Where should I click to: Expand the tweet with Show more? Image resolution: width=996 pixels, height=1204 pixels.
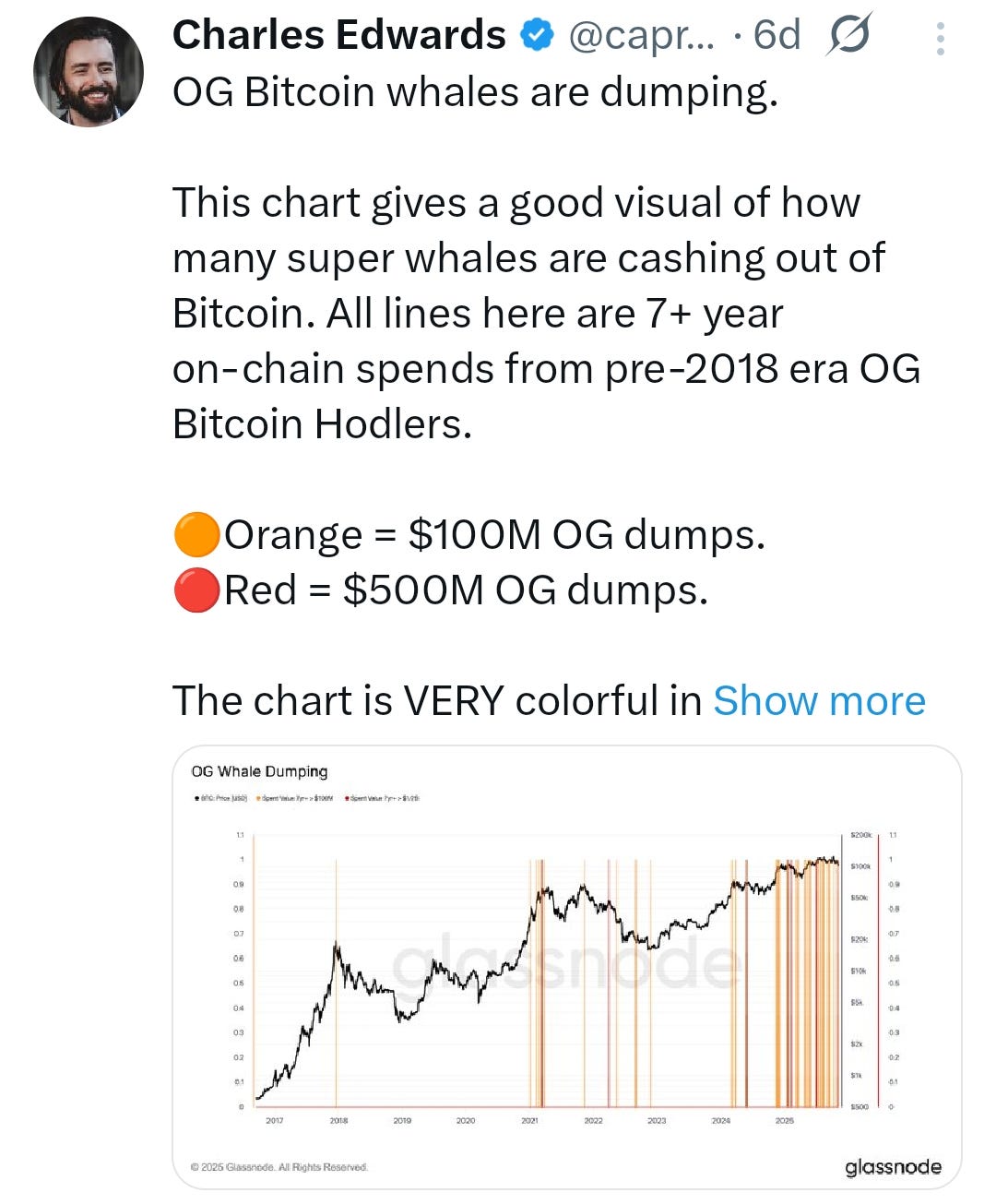tap(819, 700)
